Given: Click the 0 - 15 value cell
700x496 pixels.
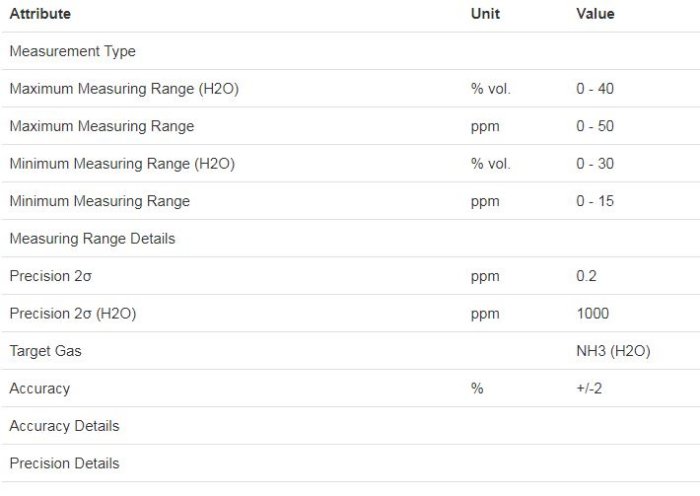Looking at the screenshot, I should click(595, 201).
